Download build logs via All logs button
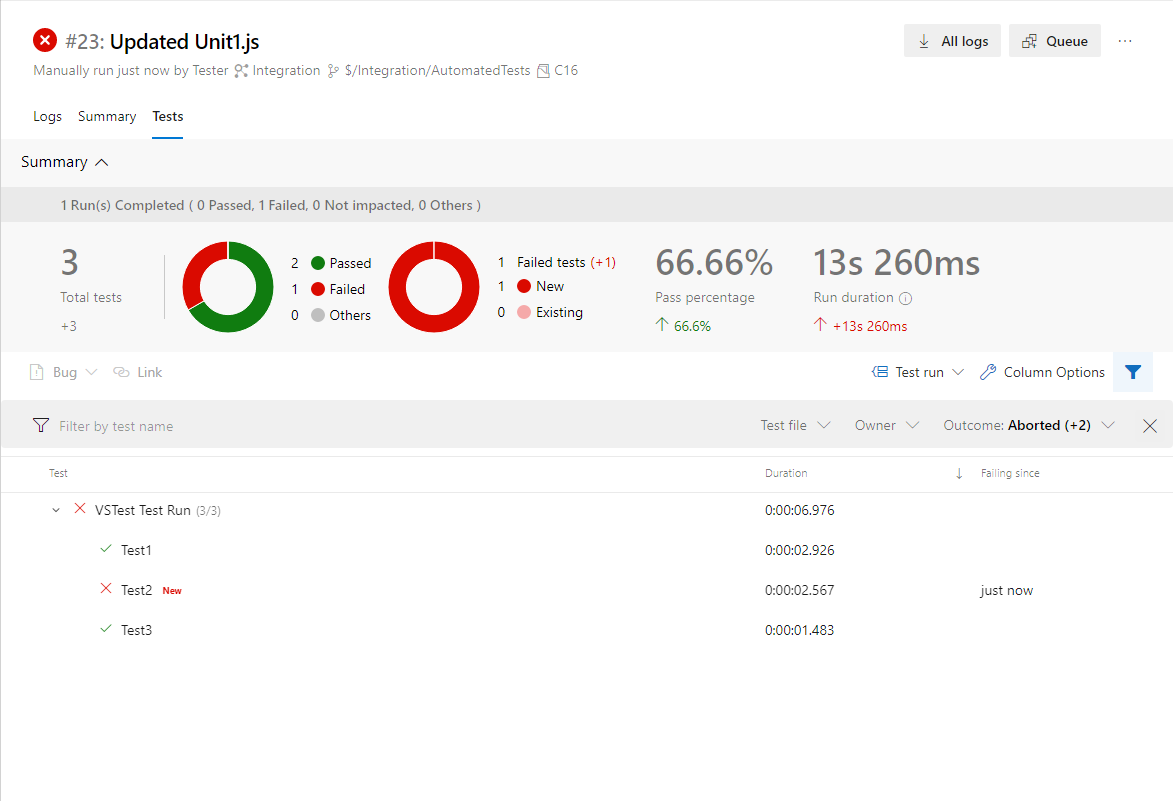 [x=951, y=40]
